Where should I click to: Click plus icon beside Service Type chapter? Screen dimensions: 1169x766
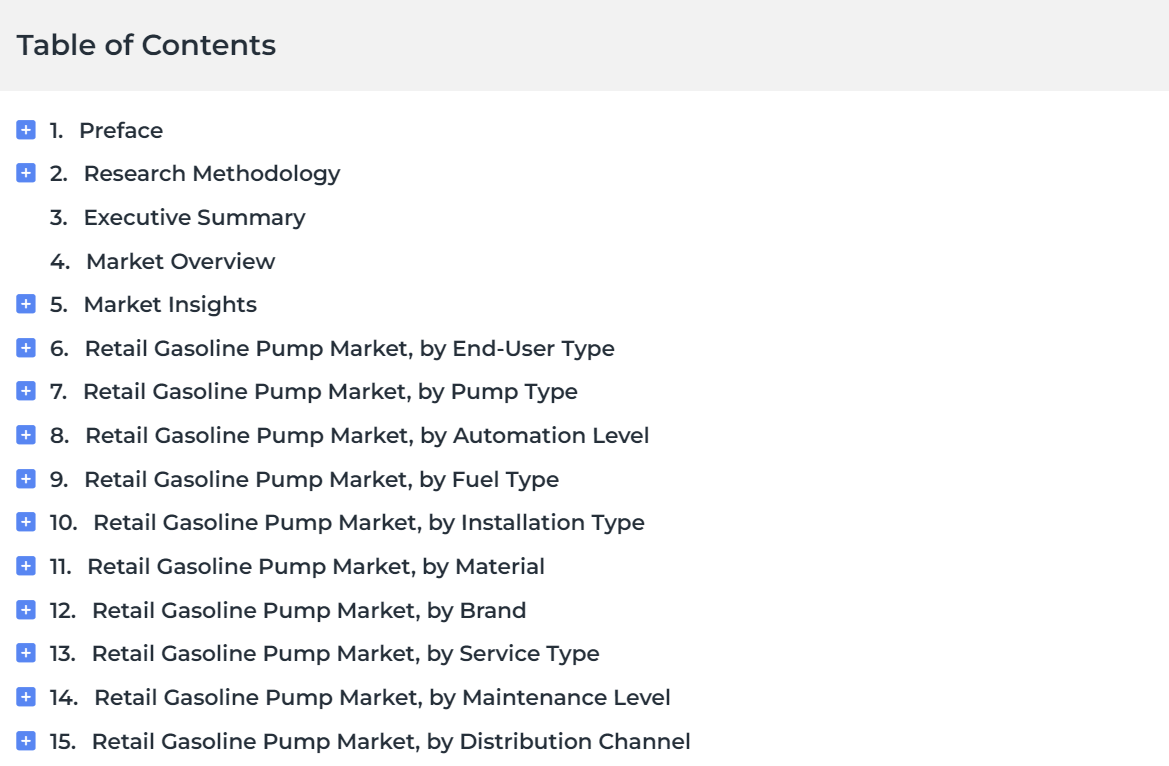pos(26,654)
